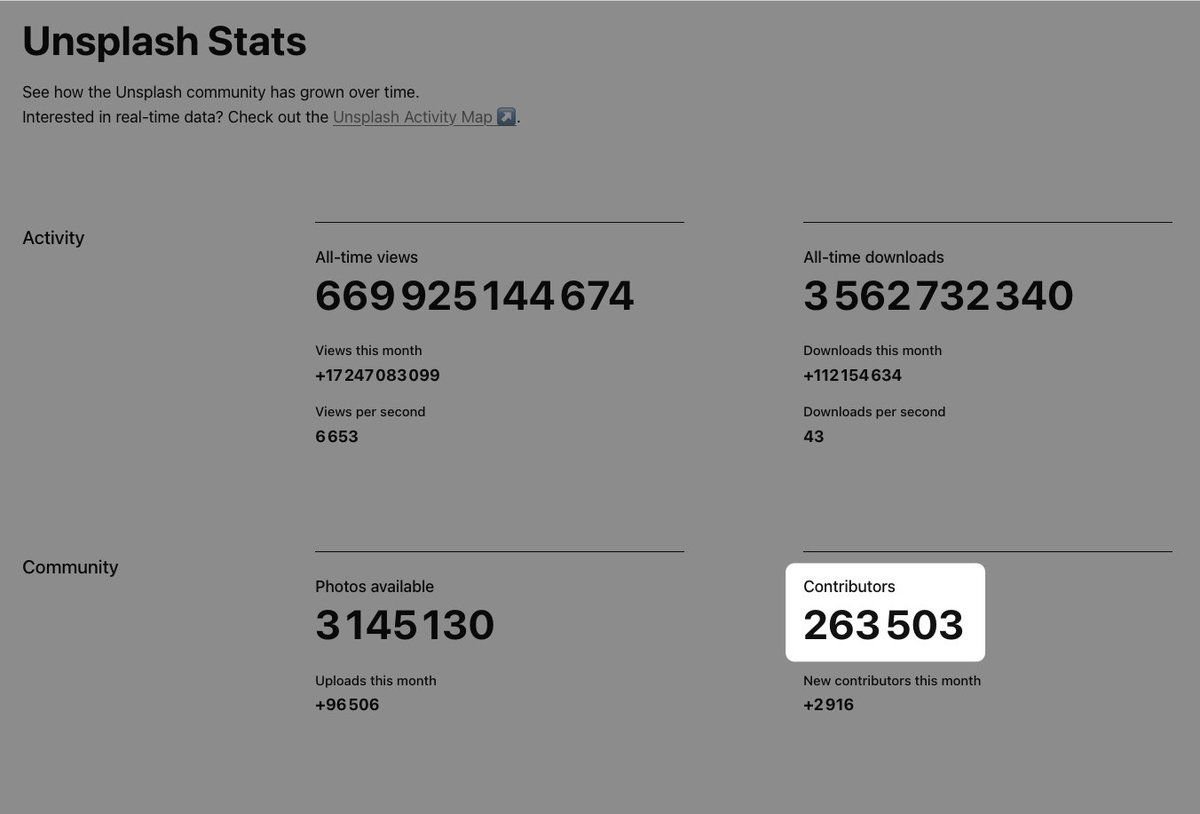This screenshot has height=814, width=1200.
Task: Click the highlighted Contributors count 263503
Action: [883, 626]
